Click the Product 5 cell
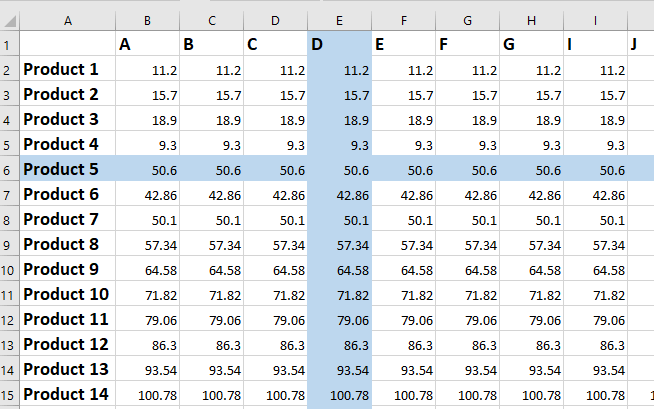 point(67,169)
